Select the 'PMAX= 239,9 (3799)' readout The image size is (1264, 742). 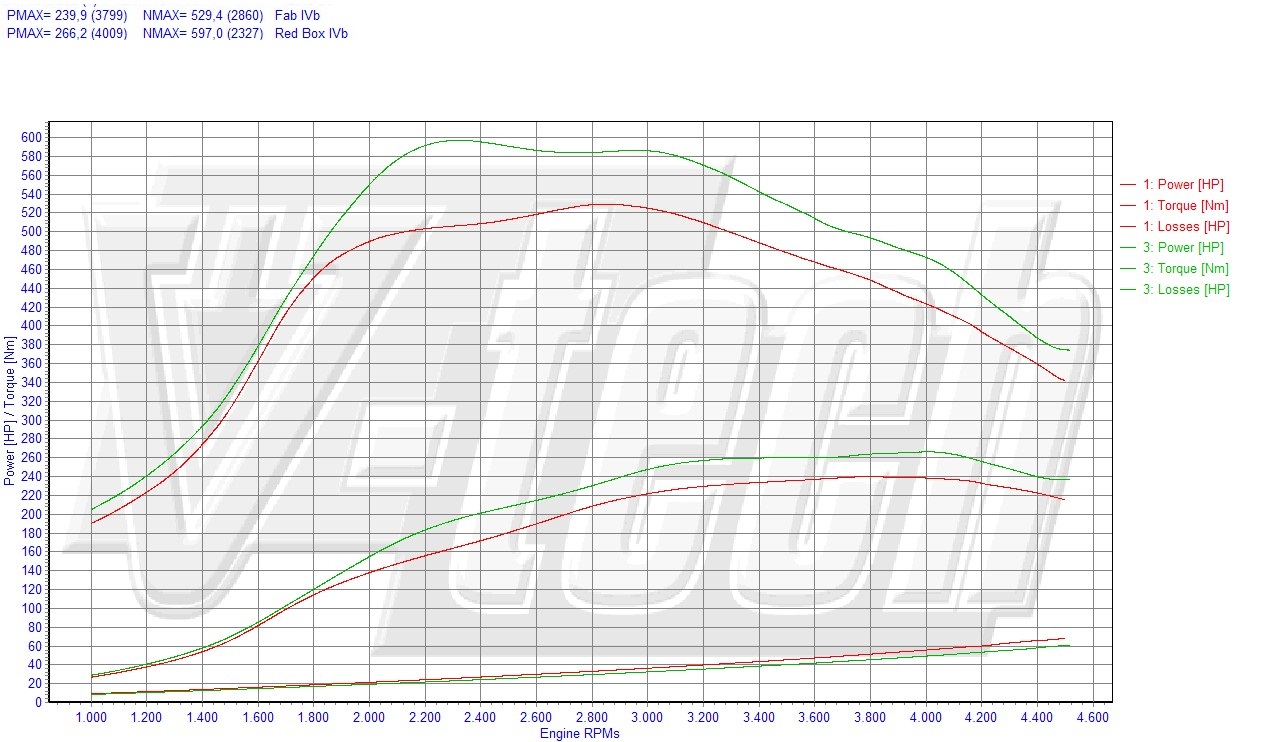click(x=67, y=15)
